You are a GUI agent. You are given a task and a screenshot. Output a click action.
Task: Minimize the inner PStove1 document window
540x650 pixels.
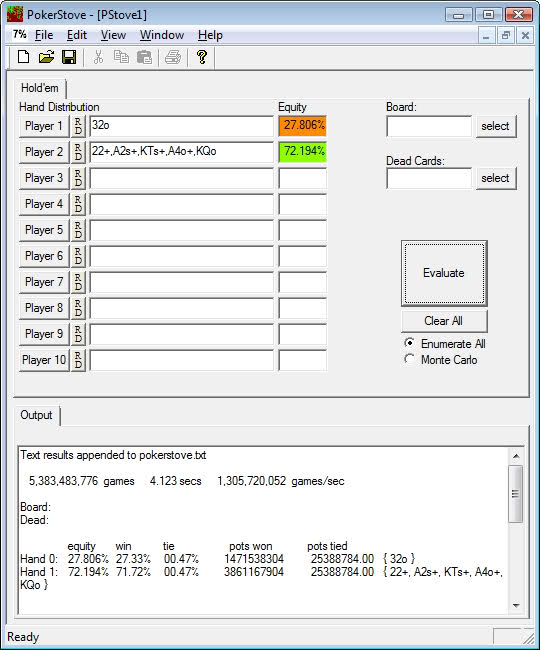point(486,36)
